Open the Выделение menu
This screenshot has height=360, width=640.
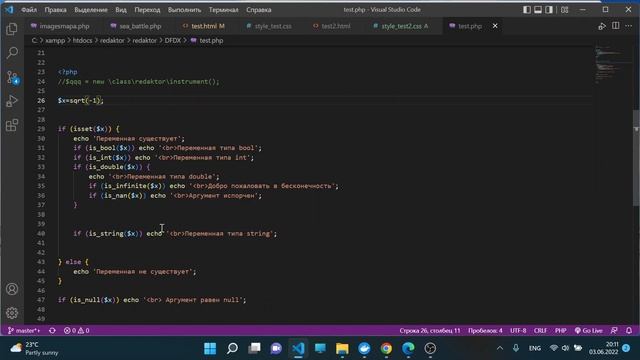click(x=91, y=10)
